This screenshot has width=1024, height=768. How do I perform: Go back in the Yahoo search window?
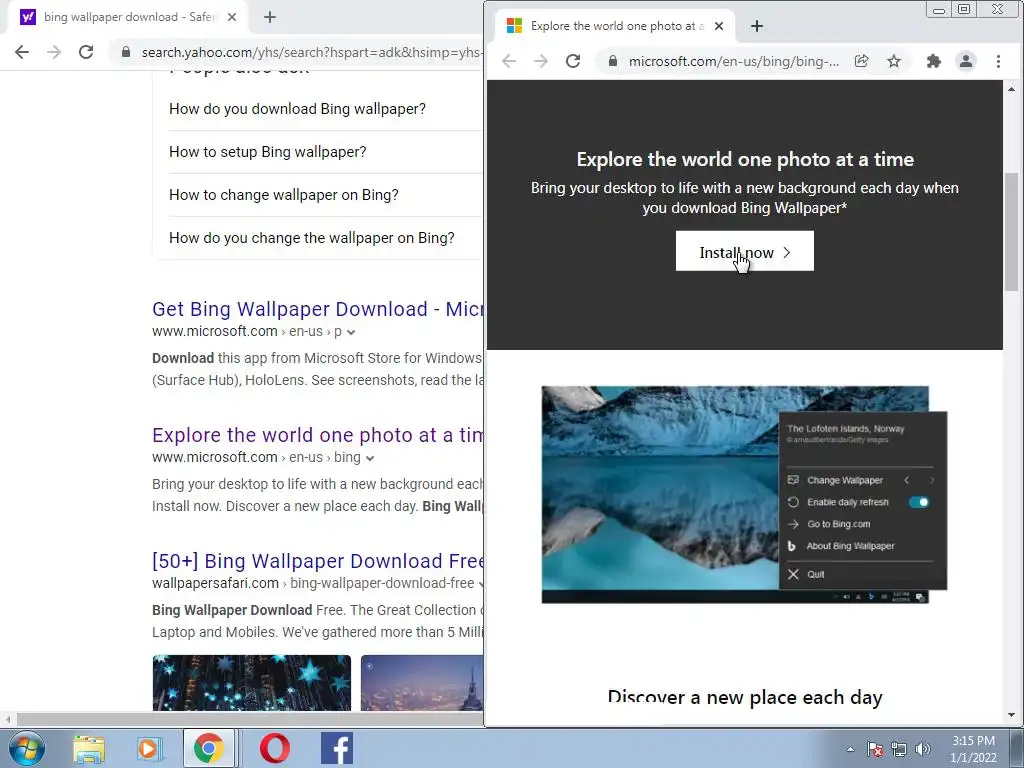point(22,52)
